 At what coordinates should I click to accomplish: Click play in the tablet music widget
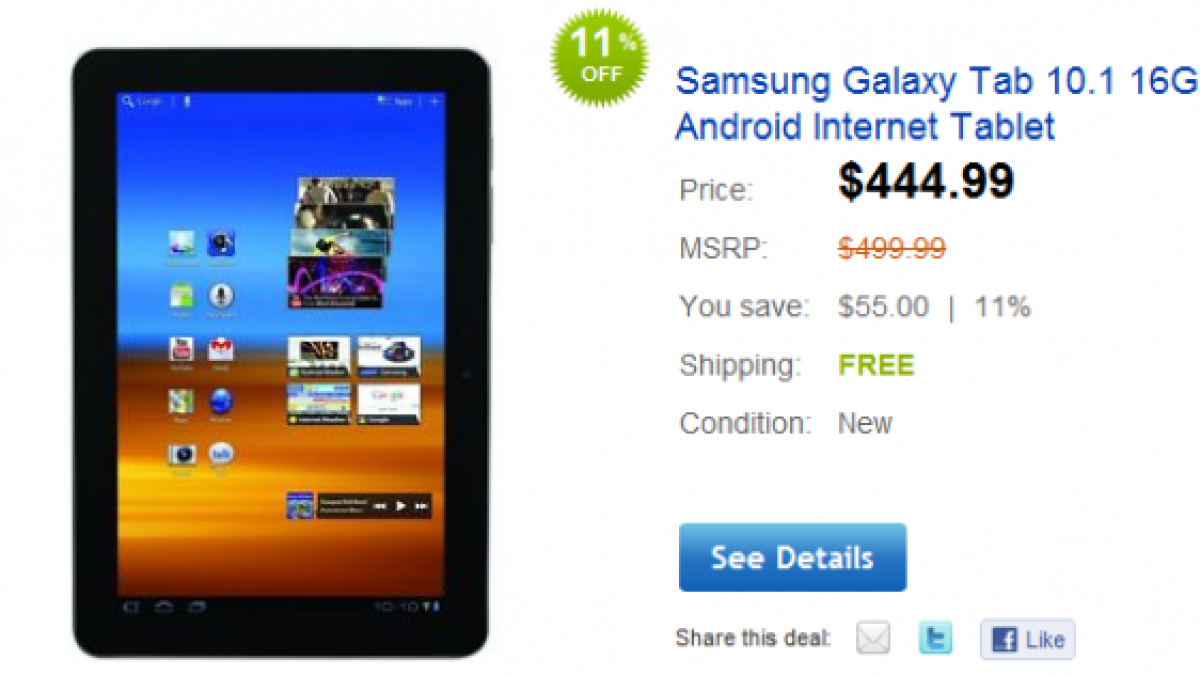click(x=400, y=507)
